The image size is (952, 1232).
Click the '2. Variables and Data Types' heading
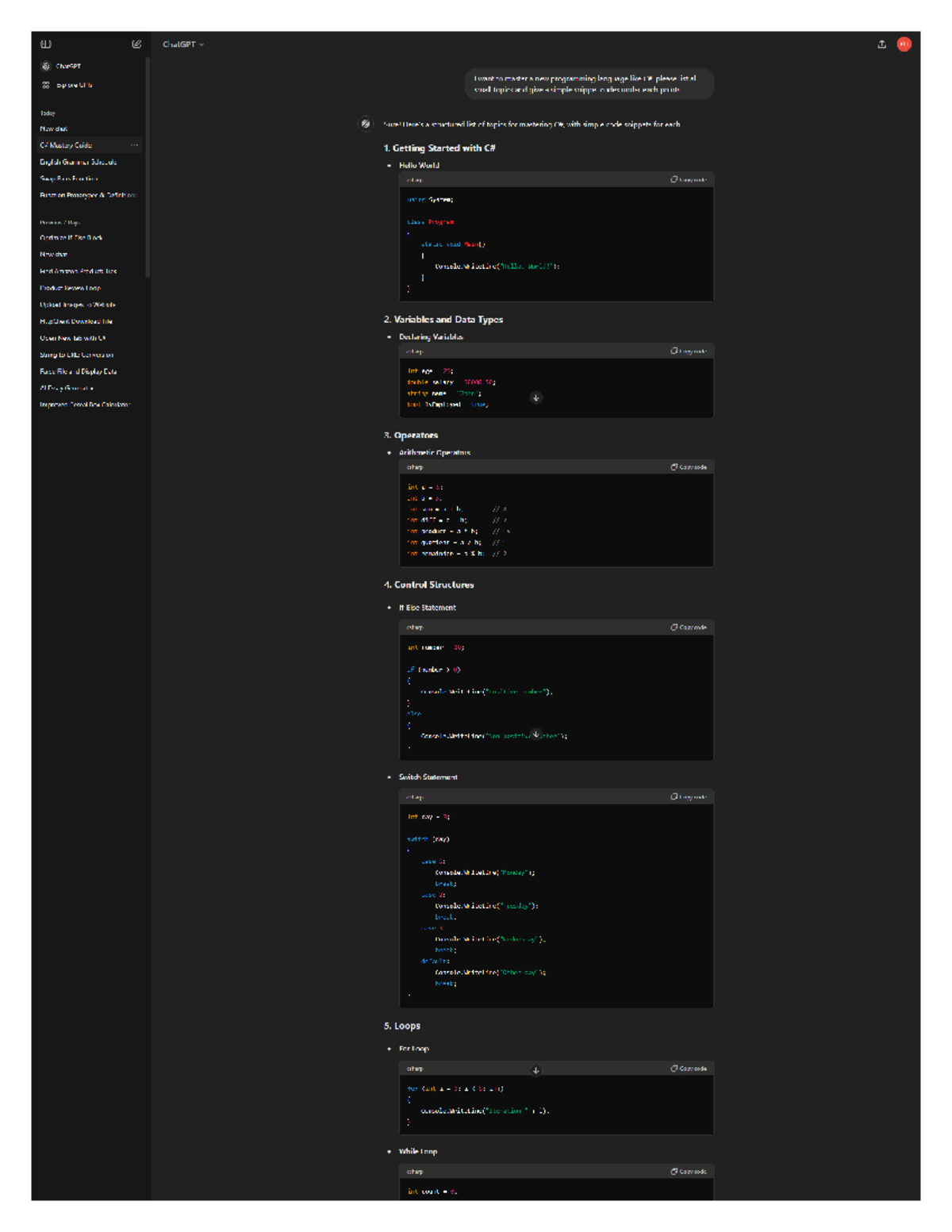(443, 320)
